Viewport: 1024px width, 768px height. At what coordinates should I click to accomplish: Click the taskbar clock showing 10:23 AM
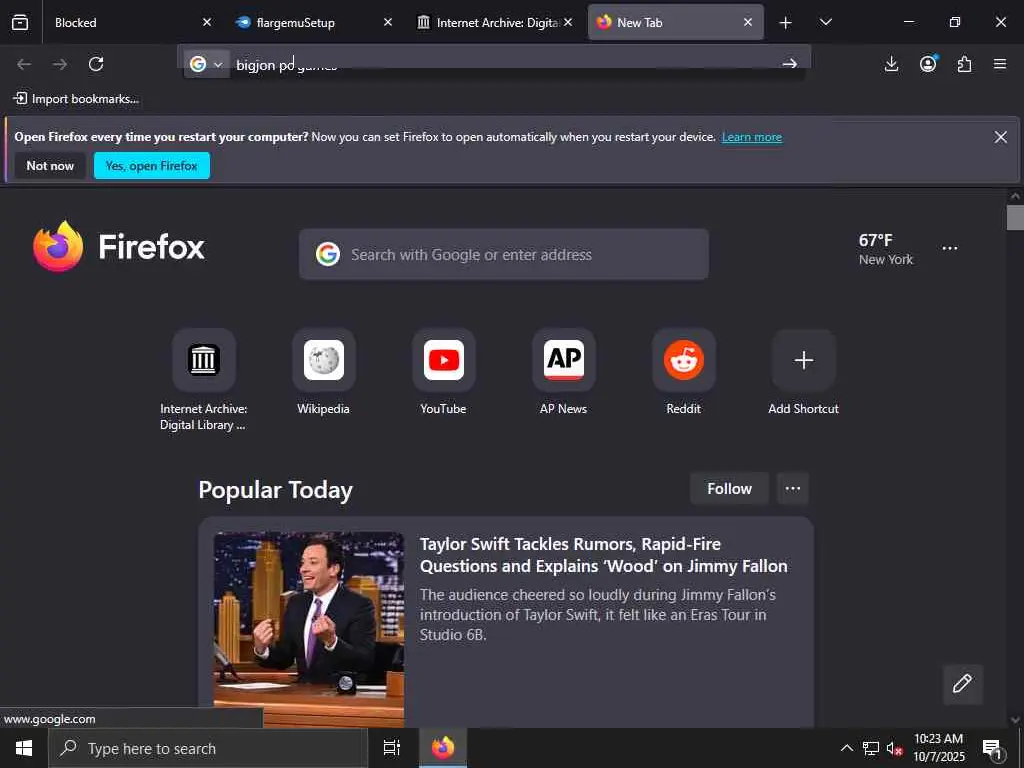pyautogui.click(x=938, y=748)
